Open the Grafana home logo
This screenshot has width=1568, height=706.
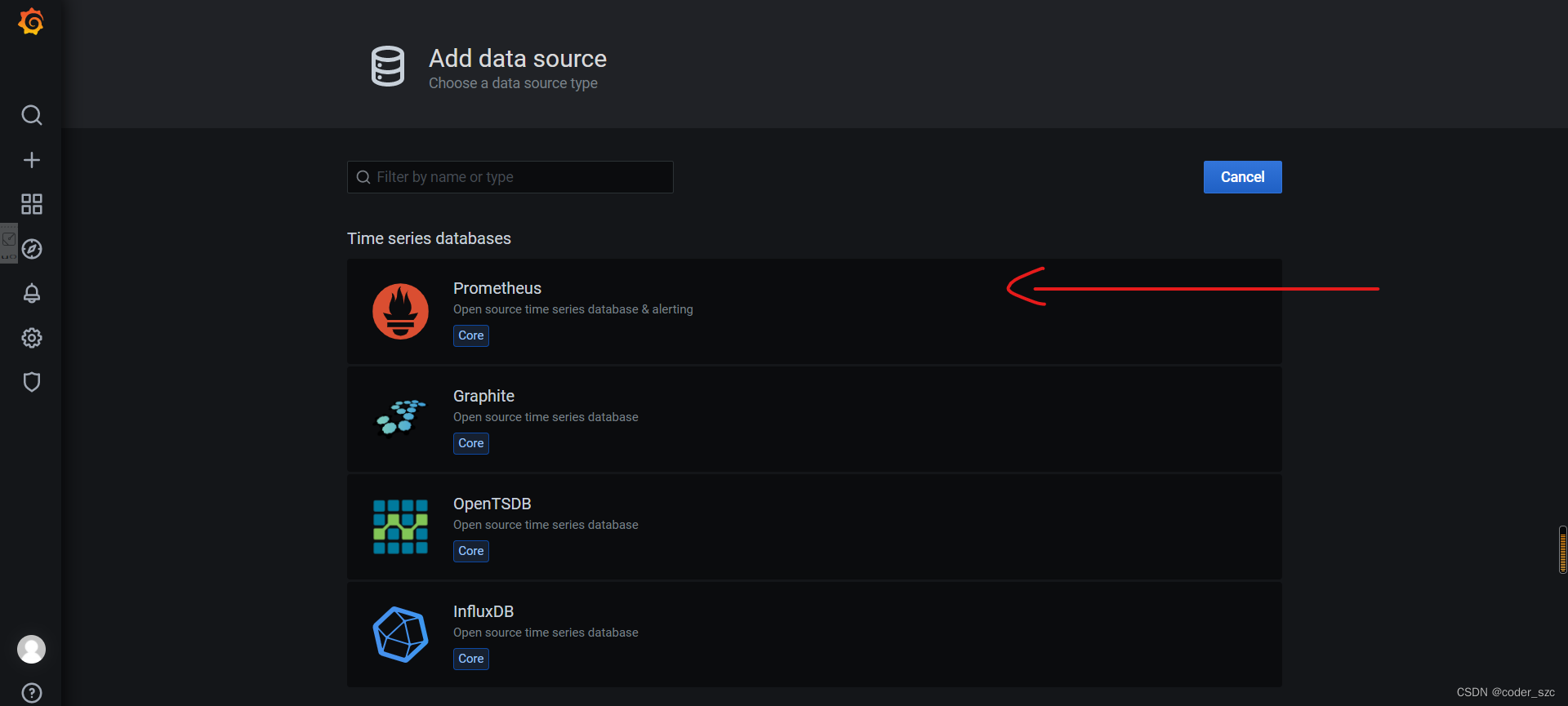tap(31, 22)
